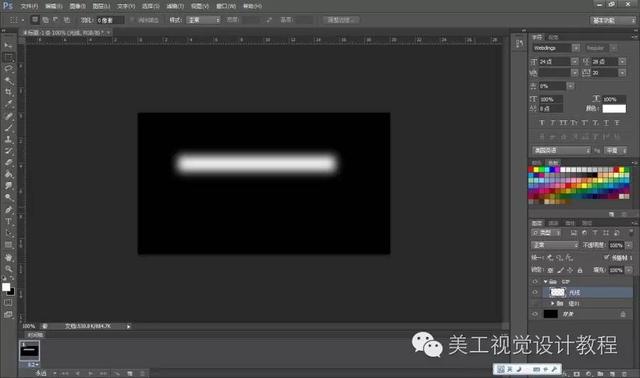Click Lock Image Pixels brush icon
640x378 pixels.
pos(561,270)
